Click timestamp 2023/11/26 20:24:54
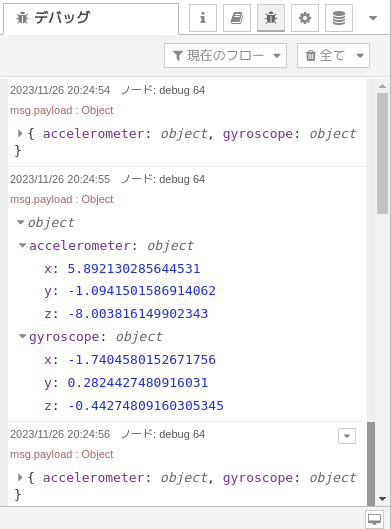The image size is (391, 529). [60, 90]
